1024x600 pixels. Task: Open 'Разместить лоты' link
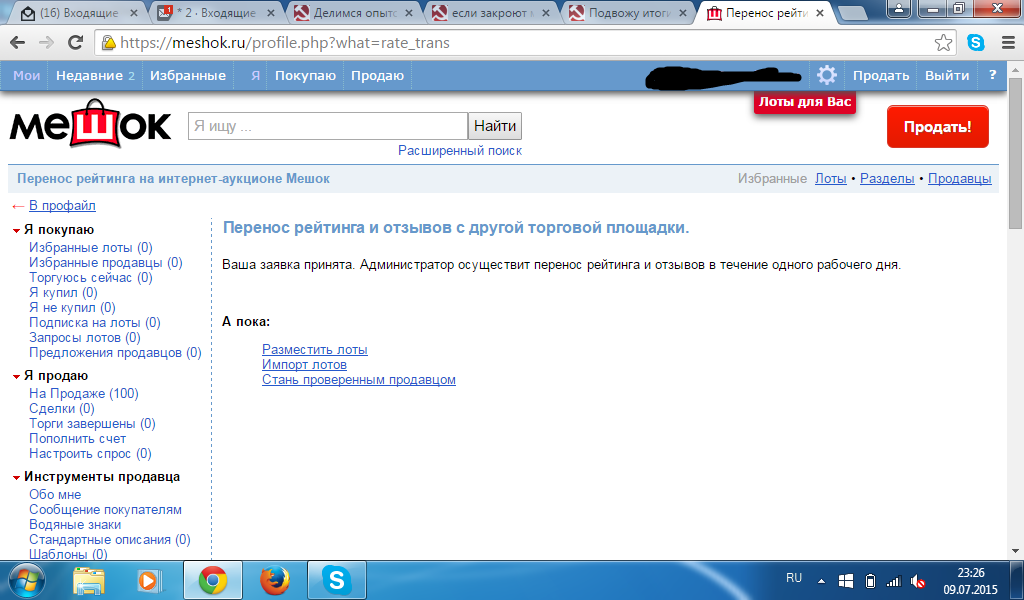pos(315,349)
